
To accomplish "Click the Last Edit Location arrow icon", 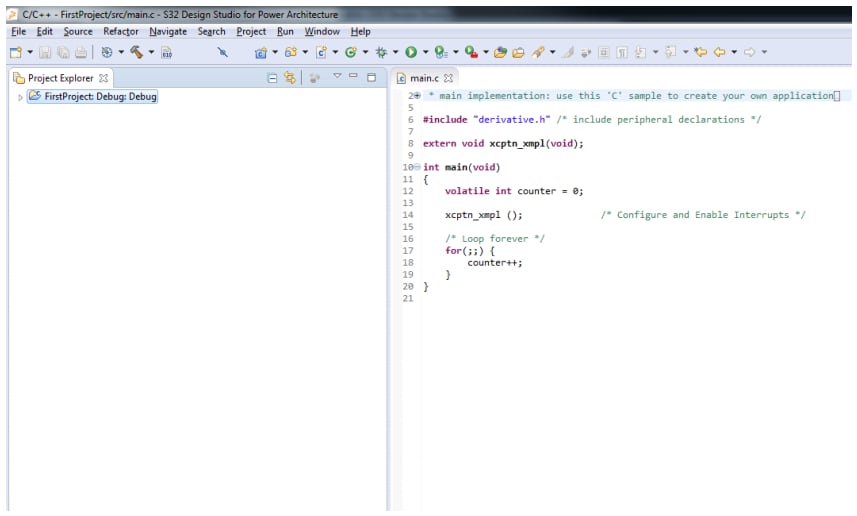I will (700, 52).
